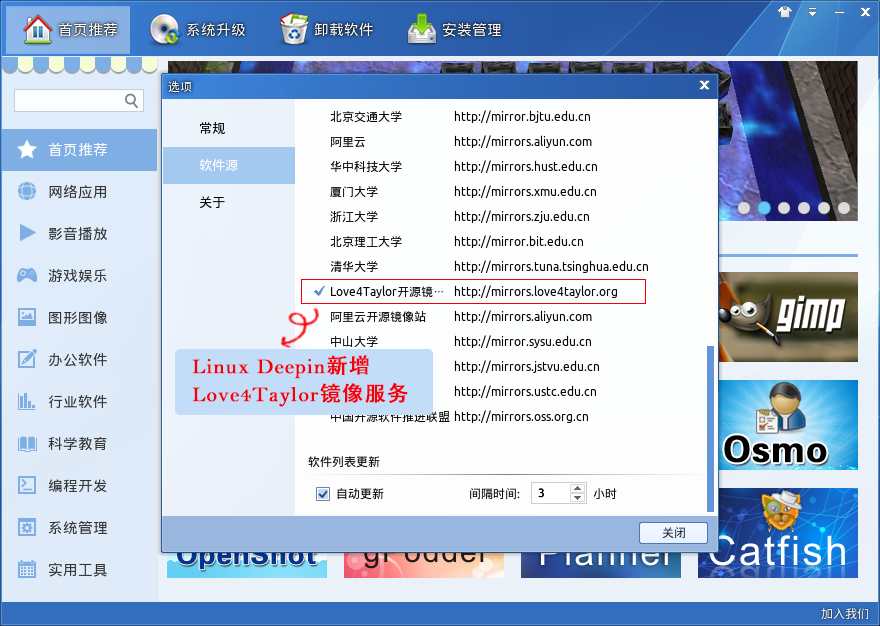Select the second banner carousel dot

pos(764,208)
